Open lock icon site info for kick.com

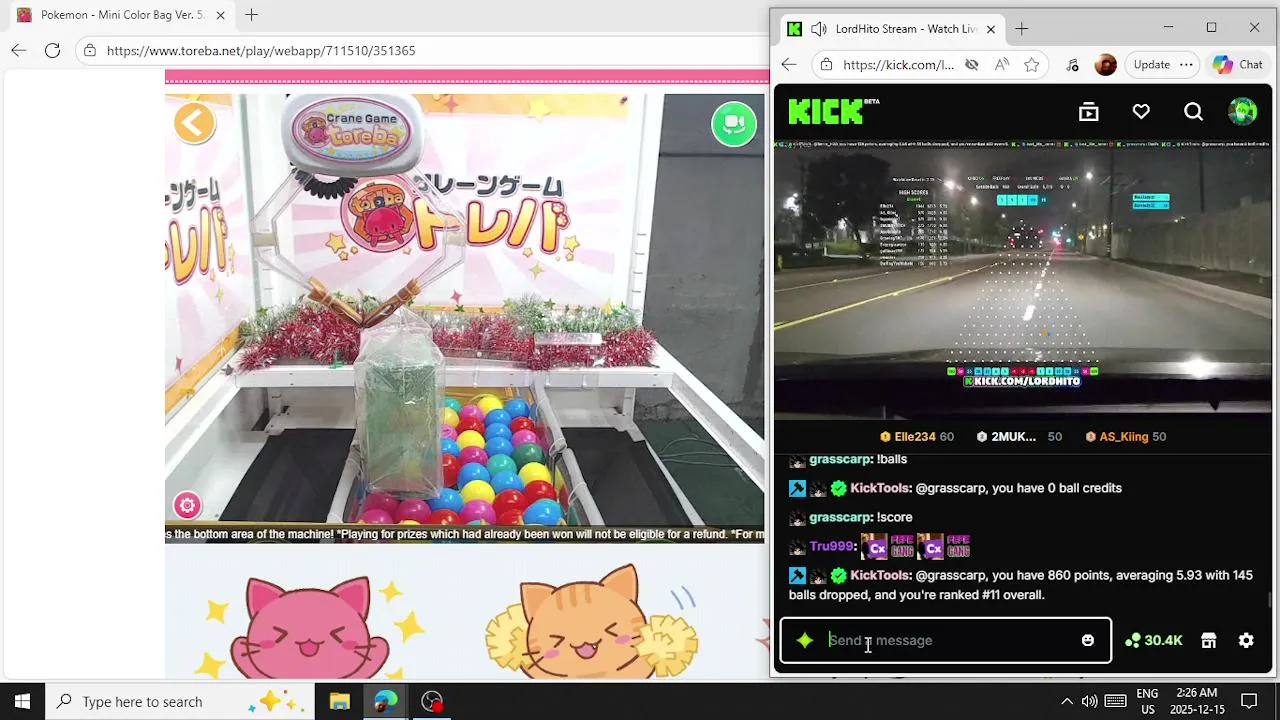(826, 64)
